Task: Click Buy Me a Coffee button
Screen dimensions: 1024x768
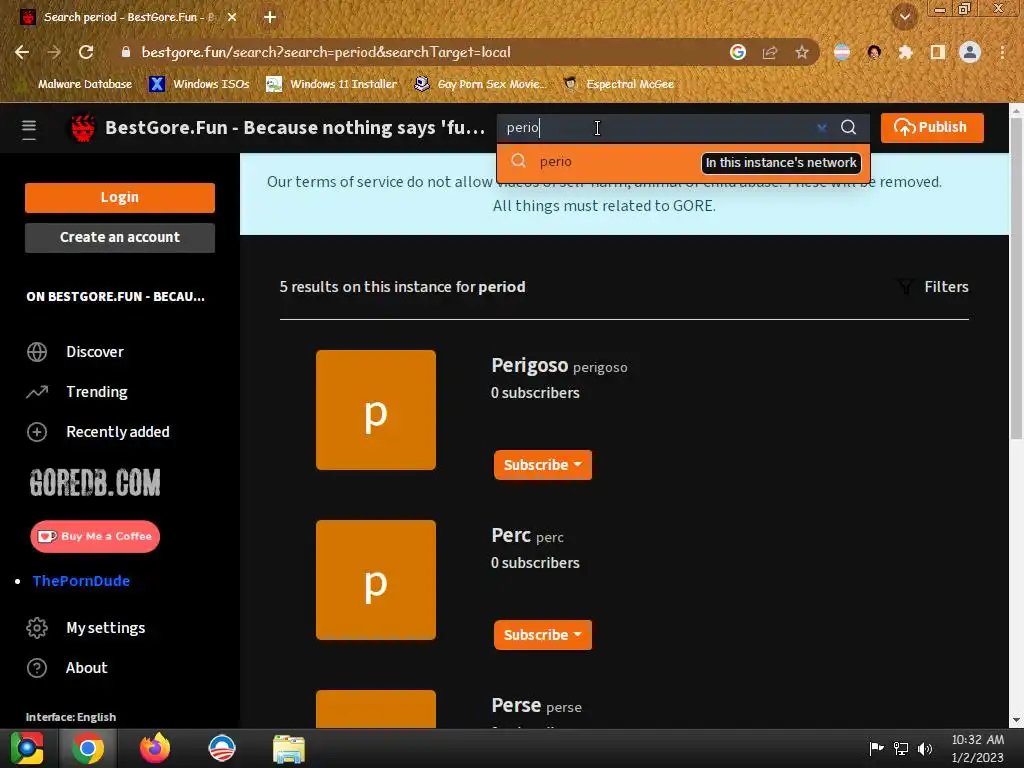Action: [x=95, y=536]
